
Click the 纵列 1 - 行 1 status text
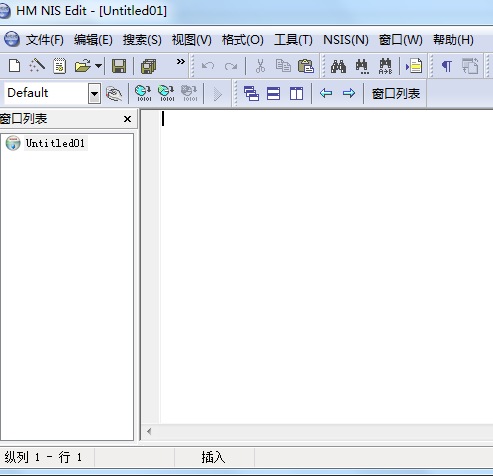(x=43, y=457)
